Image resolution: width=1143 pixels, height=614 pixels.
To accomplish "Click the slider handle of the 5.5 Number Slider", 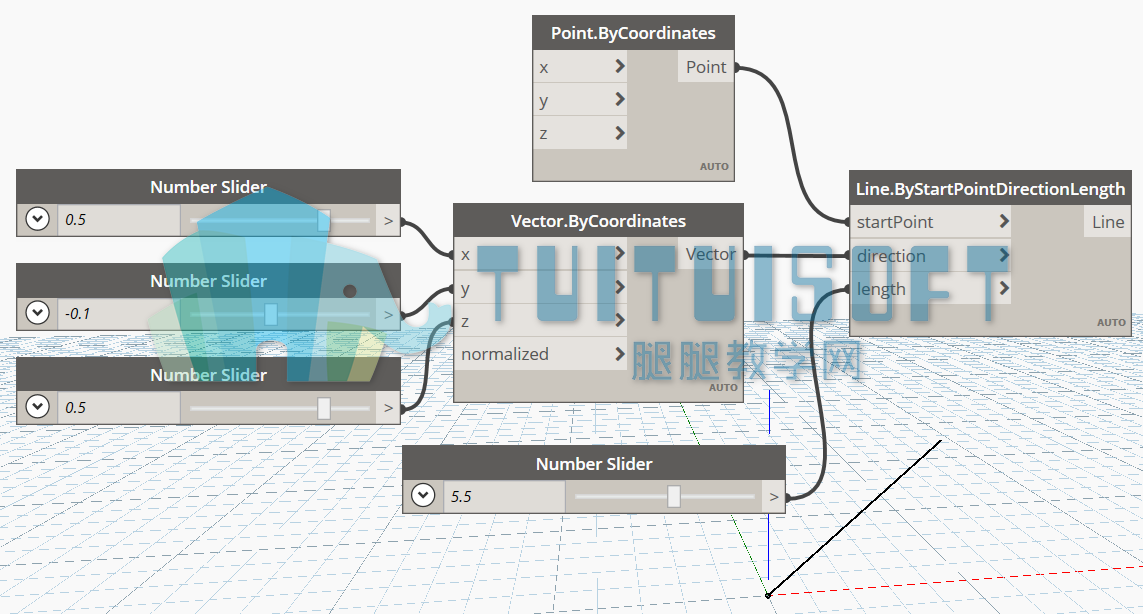I will click(674, 497).
